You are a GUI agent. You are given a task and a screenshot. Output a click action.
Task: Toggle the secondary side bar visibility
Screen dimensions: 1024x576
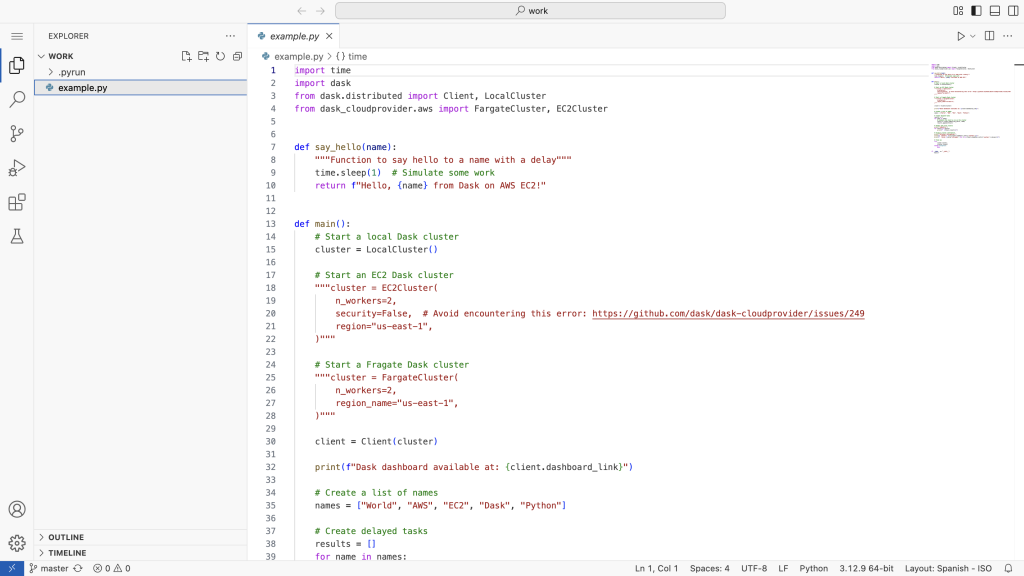coord(1012,11)
